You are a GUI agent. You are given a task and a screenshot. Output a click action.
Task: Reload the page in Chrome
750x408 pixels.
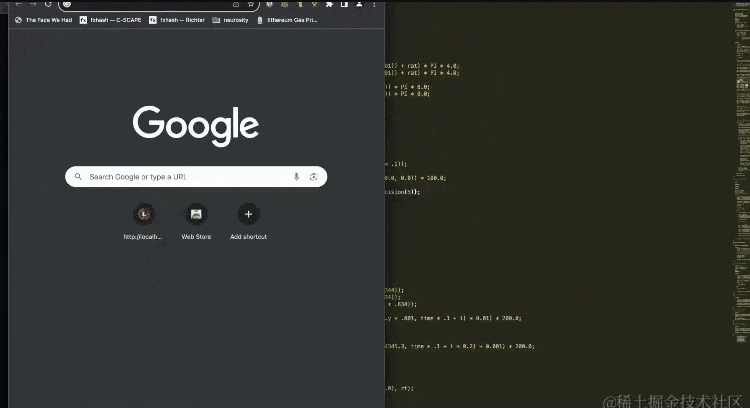[48, 4]
